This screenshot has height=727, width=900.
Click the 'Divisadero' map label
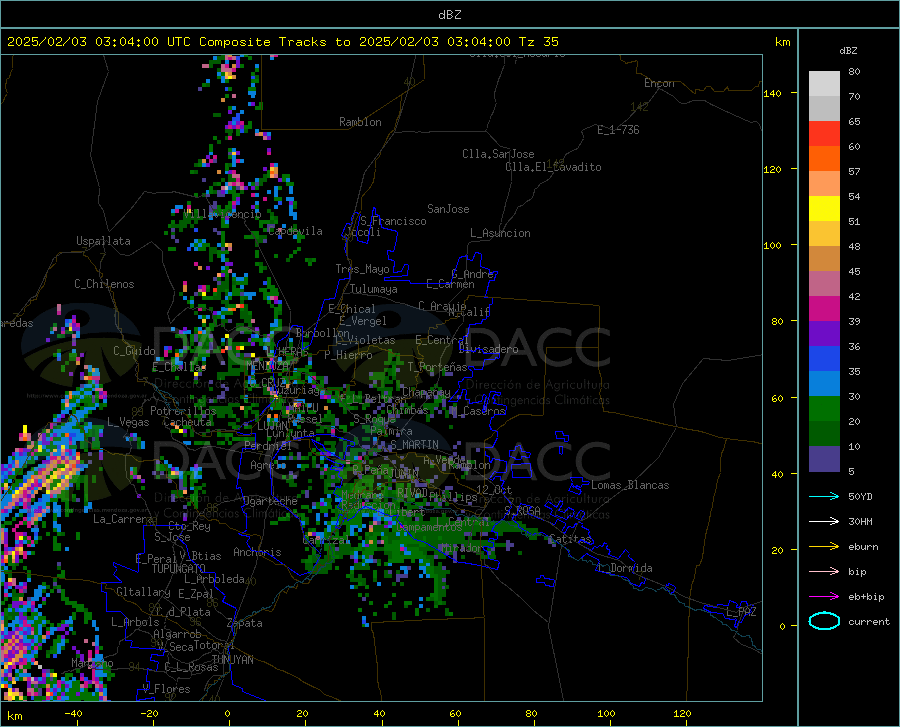point(488,349)
